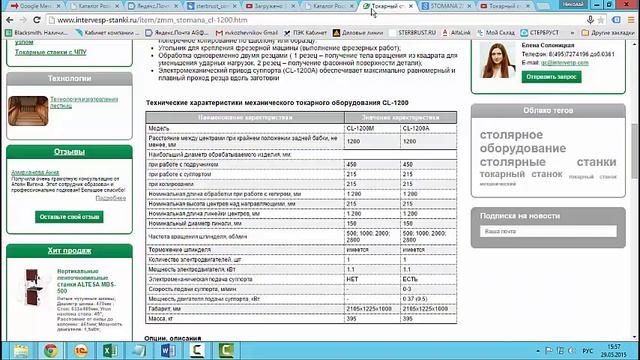The height and width of the screenshot is (360, 640).
Task: Open the Деловые линии bookmark
Action: tap(358, 33)
